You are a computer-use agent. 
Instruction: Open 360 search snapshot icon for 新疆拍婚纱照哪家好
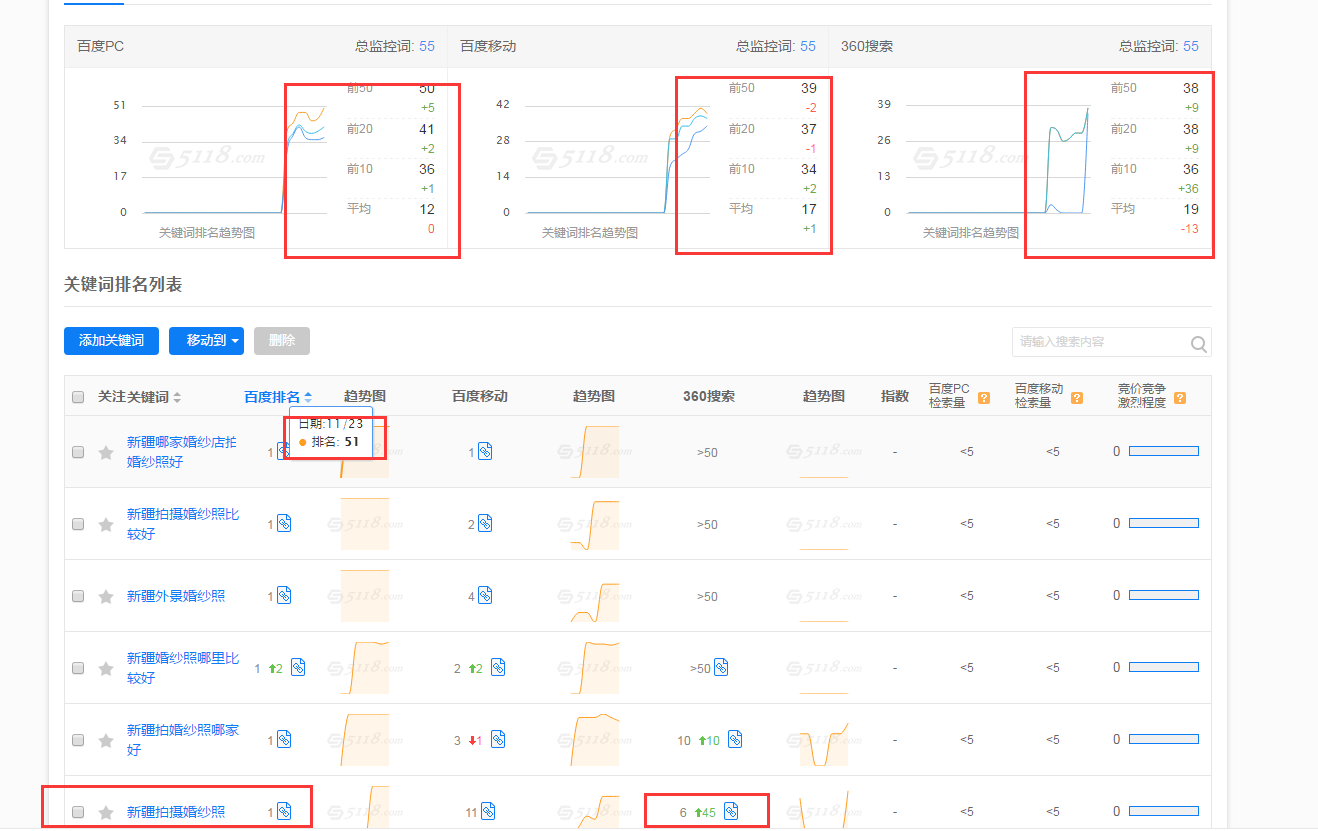coord(735,740)
